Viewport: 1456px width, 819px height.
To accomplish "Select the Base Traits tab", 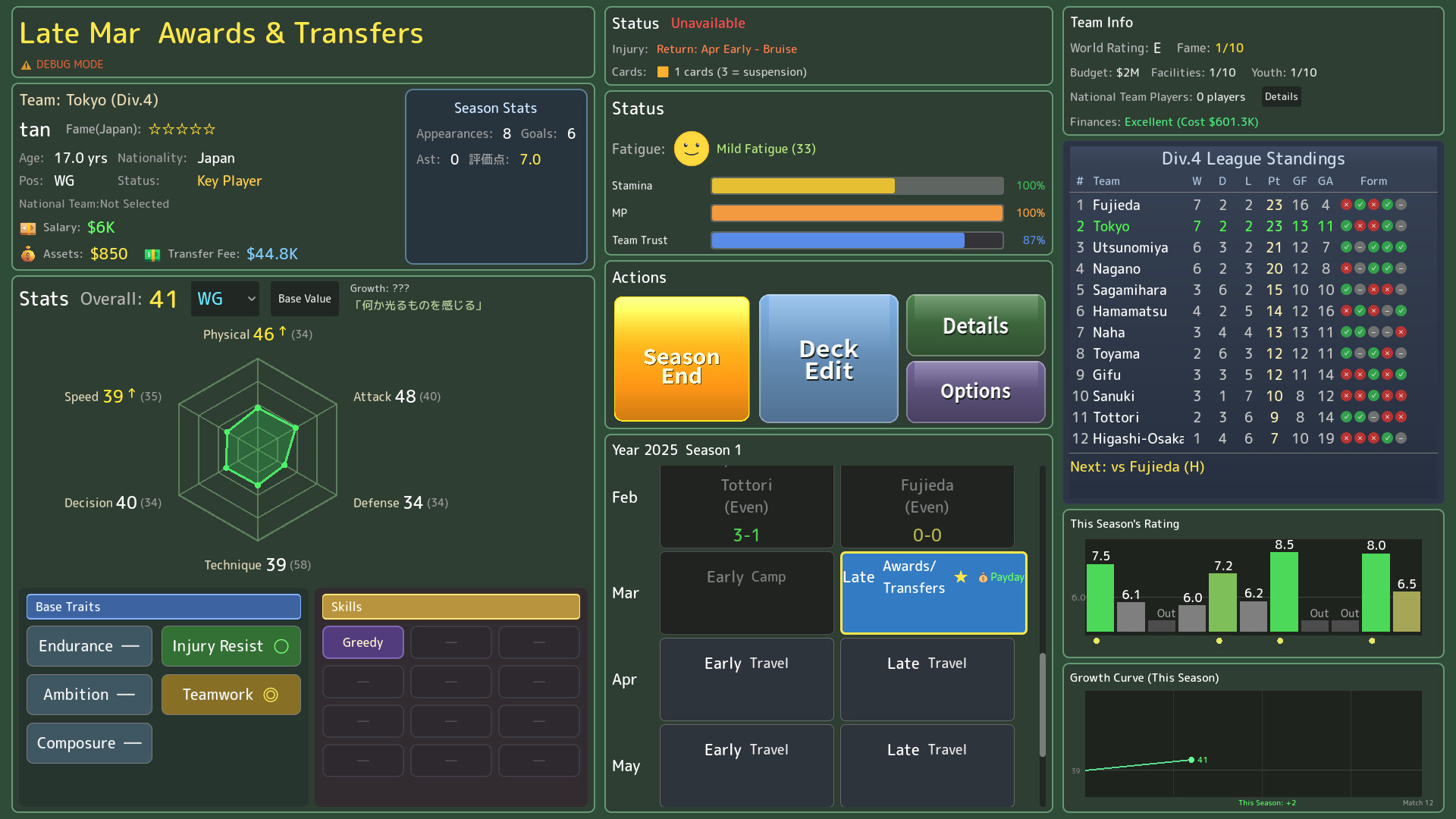I will 163,606.
